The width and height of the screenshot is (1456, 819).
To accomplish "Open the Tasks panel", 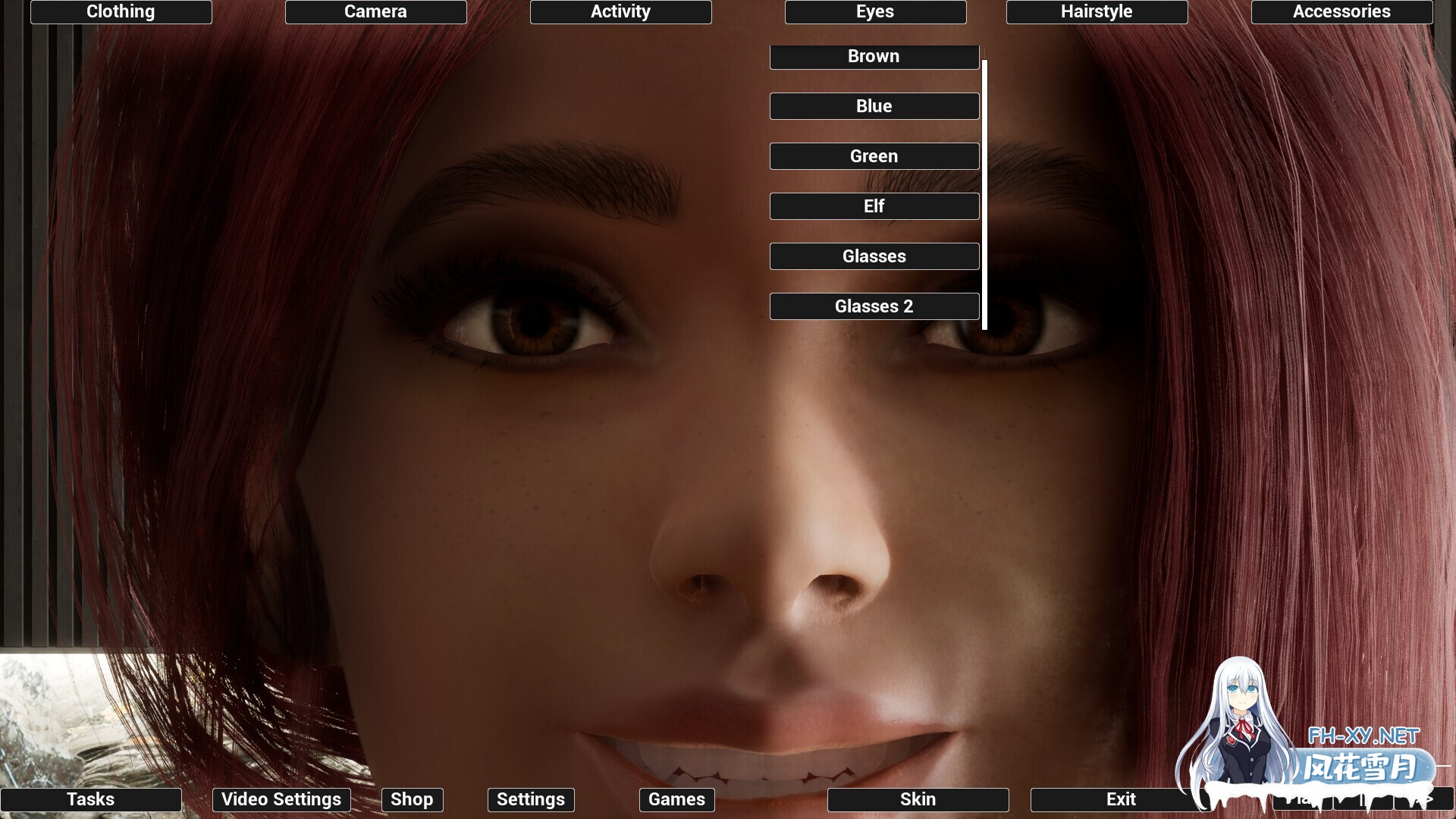I will tap(90, 798).
